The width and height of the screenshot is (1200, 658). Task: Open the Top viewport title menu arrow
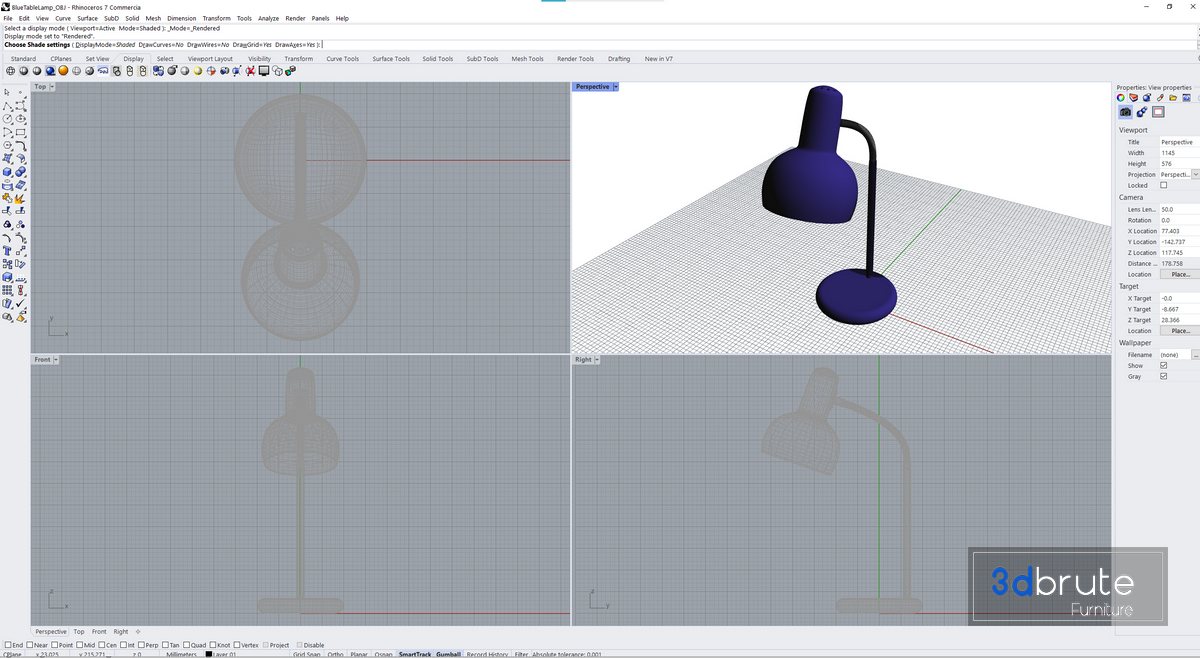point(52,87)
